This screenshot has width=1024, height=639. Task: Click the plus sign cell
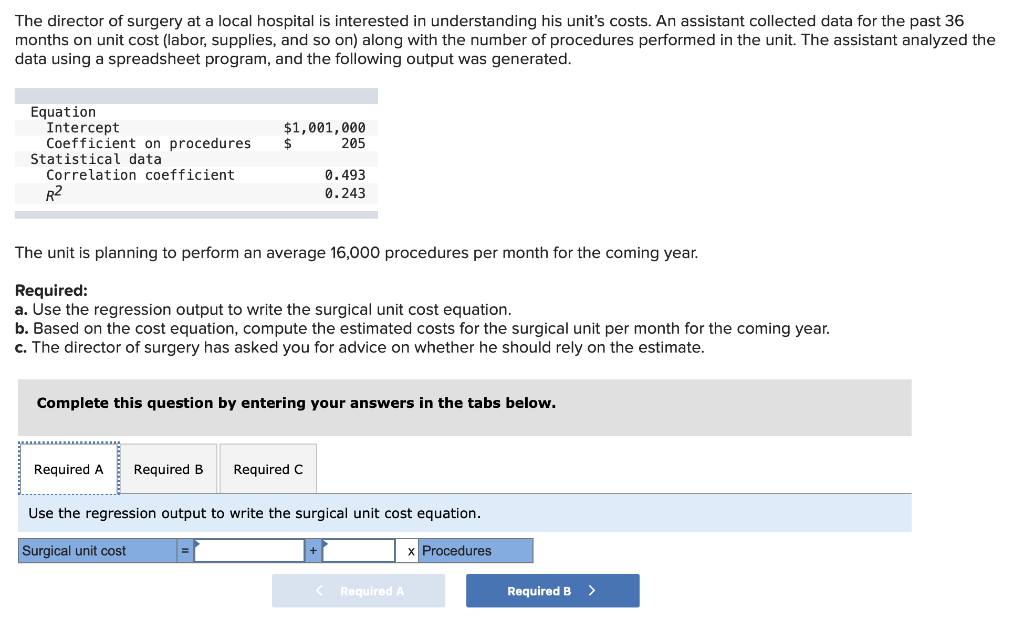pos(313,551)
